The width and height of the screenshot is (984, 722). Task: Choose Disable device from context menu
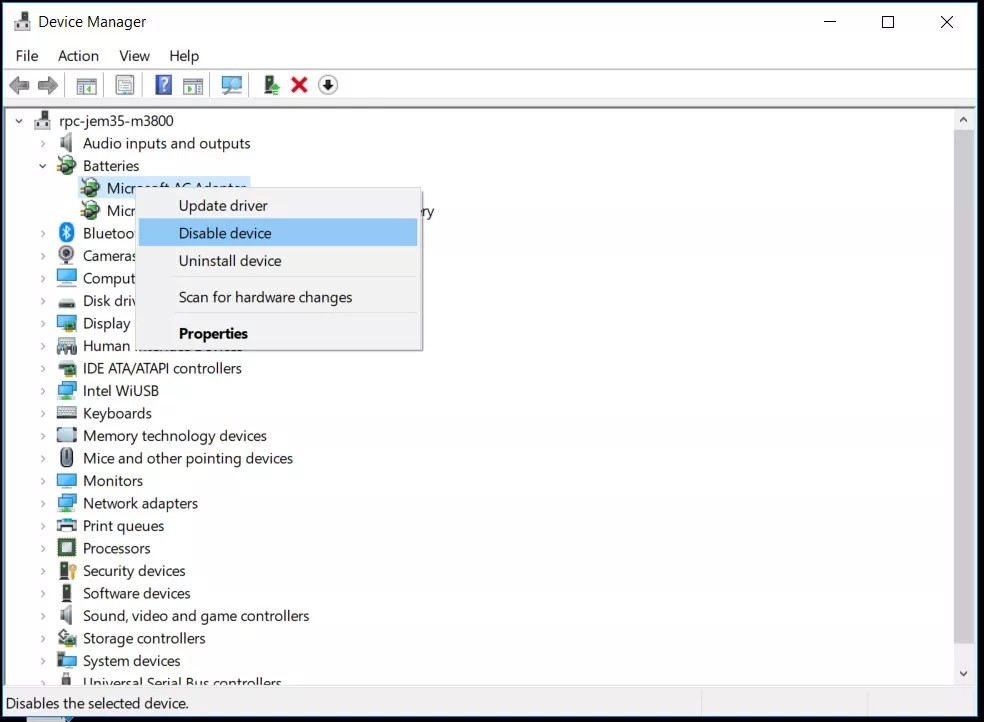tap(225, 233)
